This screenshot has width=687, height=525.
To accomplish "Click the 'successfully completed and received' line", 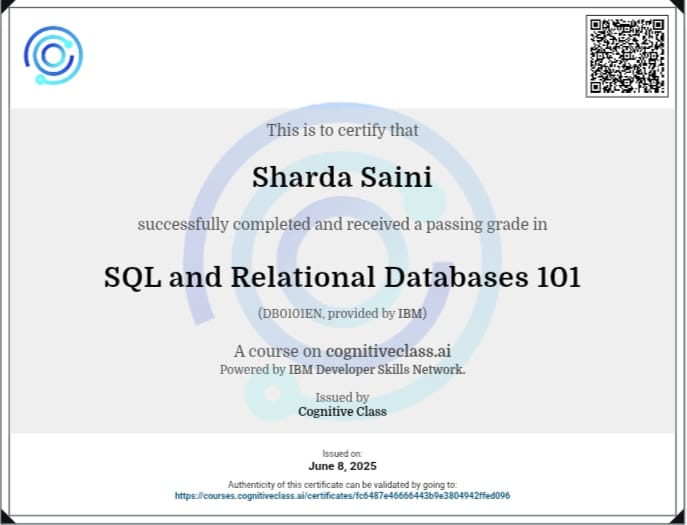I will click(342, 224).
